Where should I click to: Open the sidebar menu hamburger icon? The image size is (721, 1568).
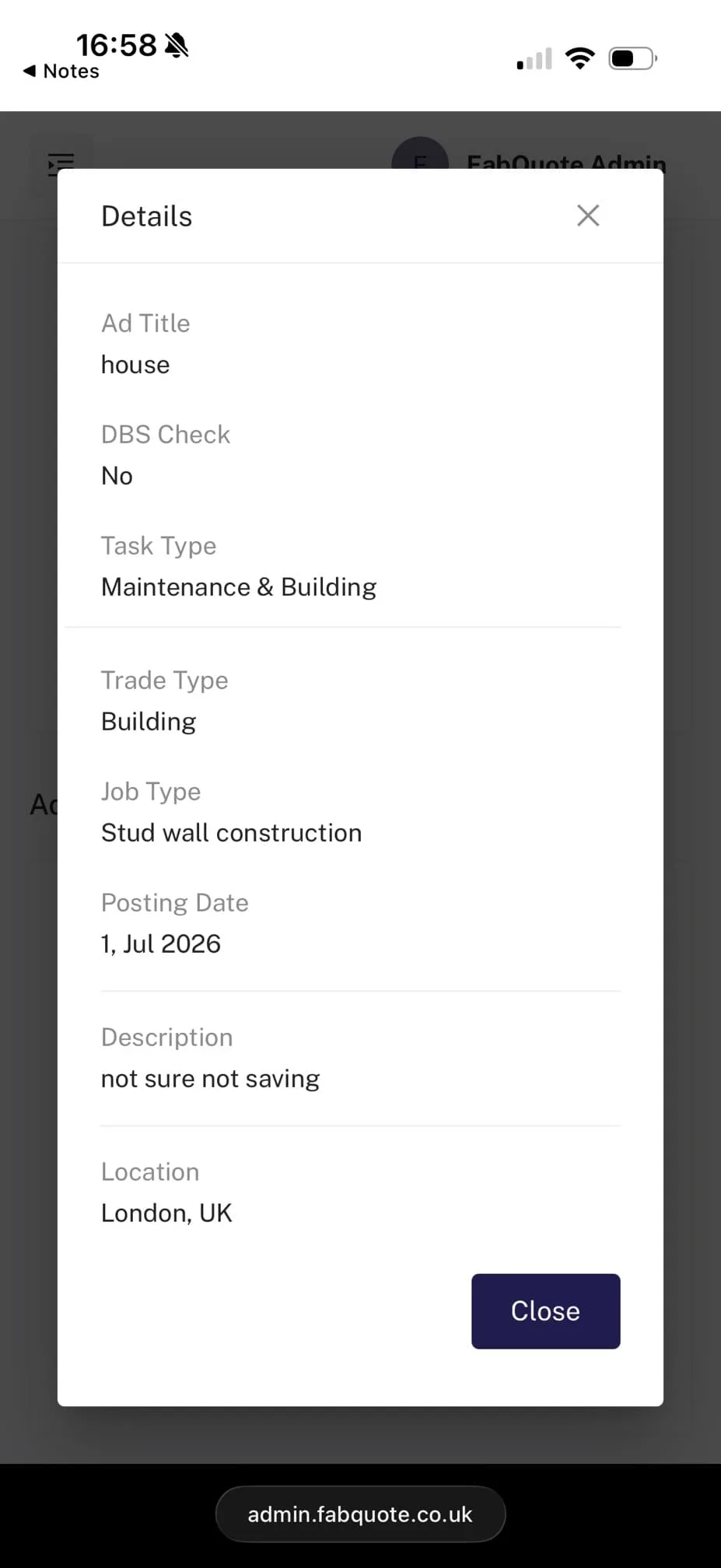(x=61, y=164)
